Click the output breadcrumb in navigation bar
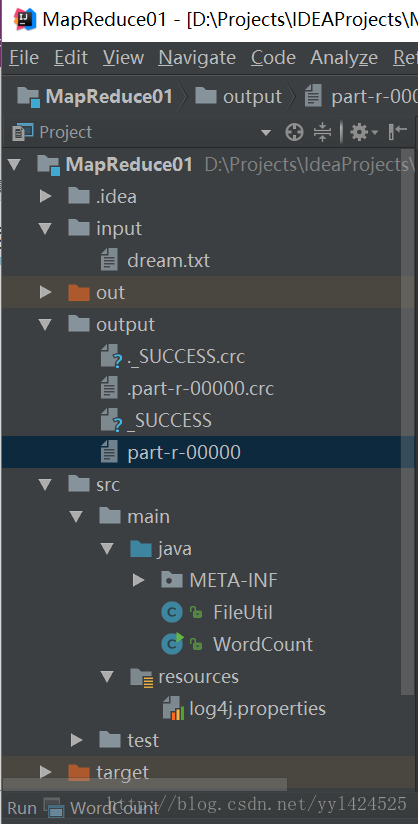418x824 pixels. pyautogui.click(x=239, y=97)
